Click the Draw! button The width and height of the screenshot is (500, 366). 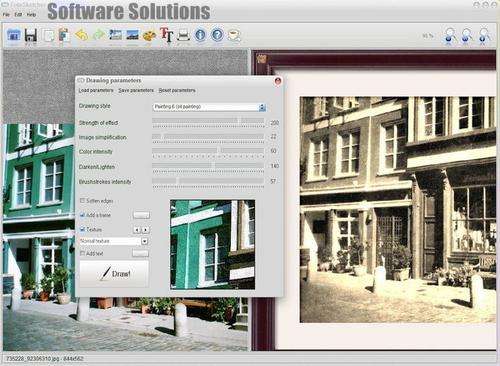pyautogui.click(x=114, y=274)
